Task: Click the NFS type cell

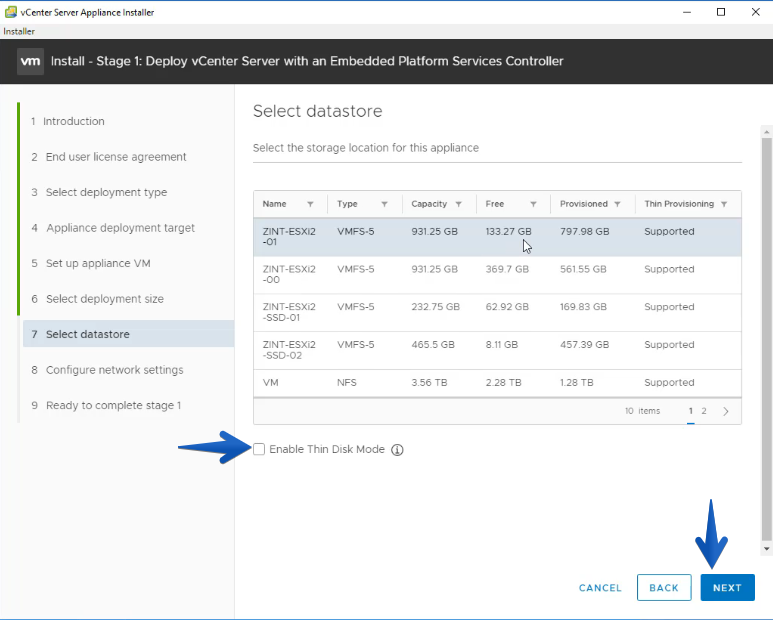Action: 347,382
